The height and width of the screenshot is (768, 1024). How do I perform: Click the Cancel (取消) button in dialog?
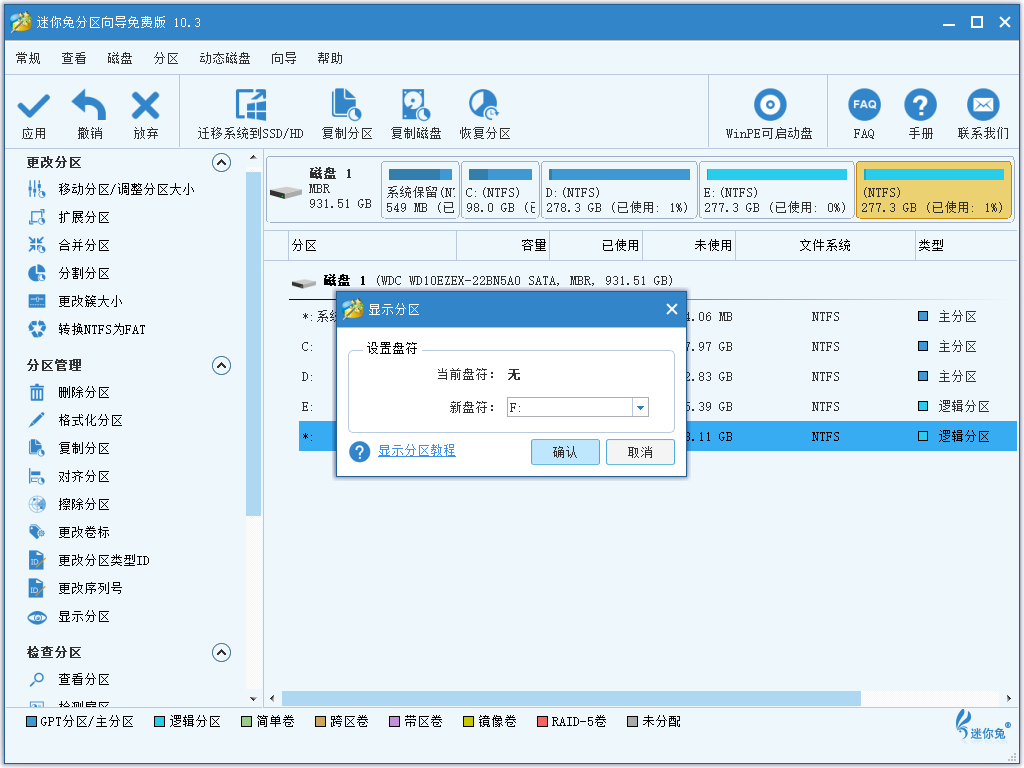click(640, 452)
